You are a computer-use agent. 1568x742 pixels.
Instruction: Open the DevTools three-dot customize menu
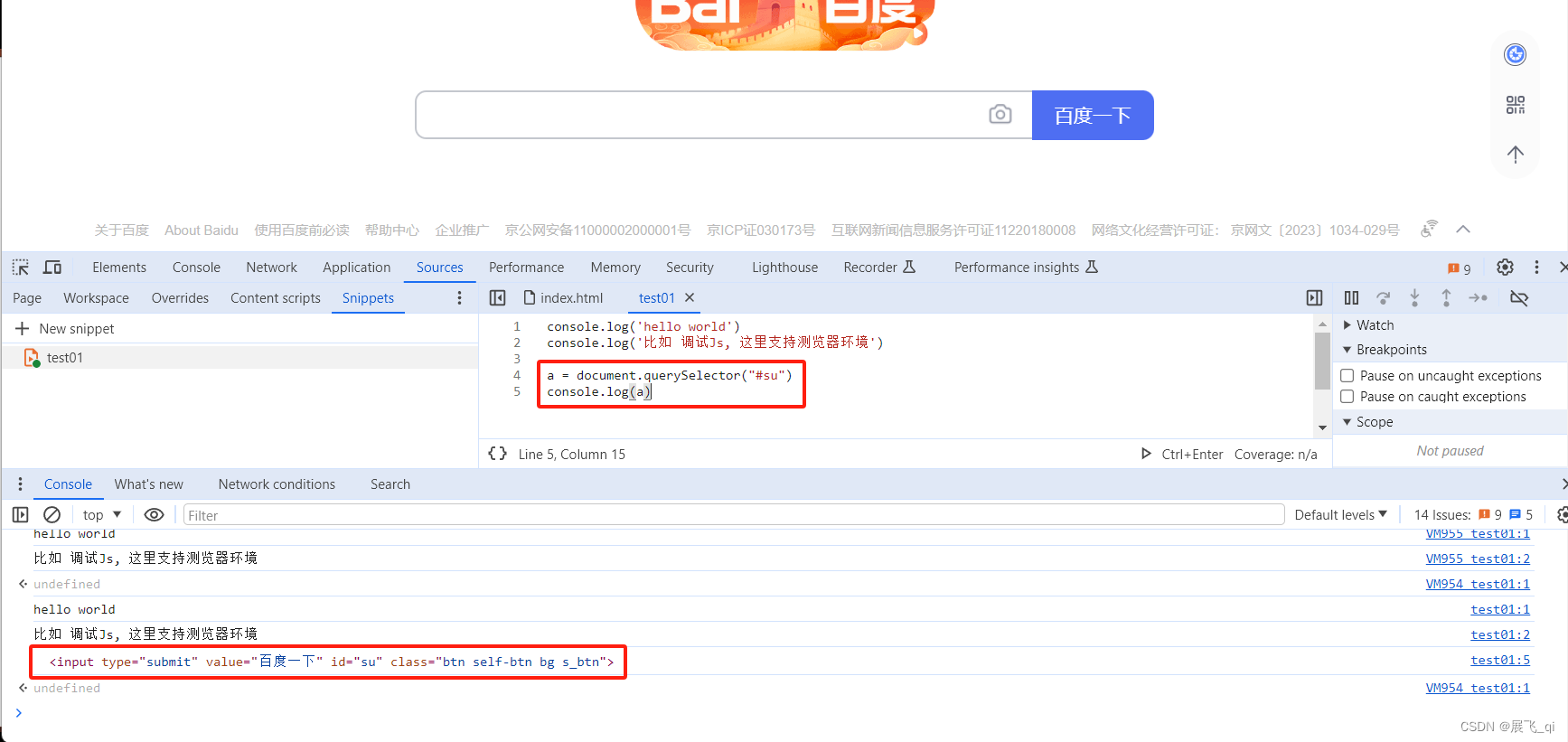click(x=1536, y=268)
